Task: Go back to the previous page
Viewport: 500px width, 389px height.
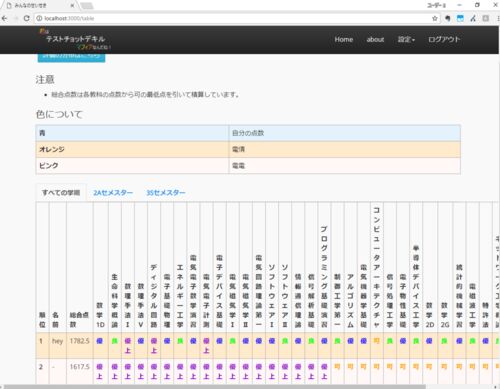Action: (x=5, y=18)
